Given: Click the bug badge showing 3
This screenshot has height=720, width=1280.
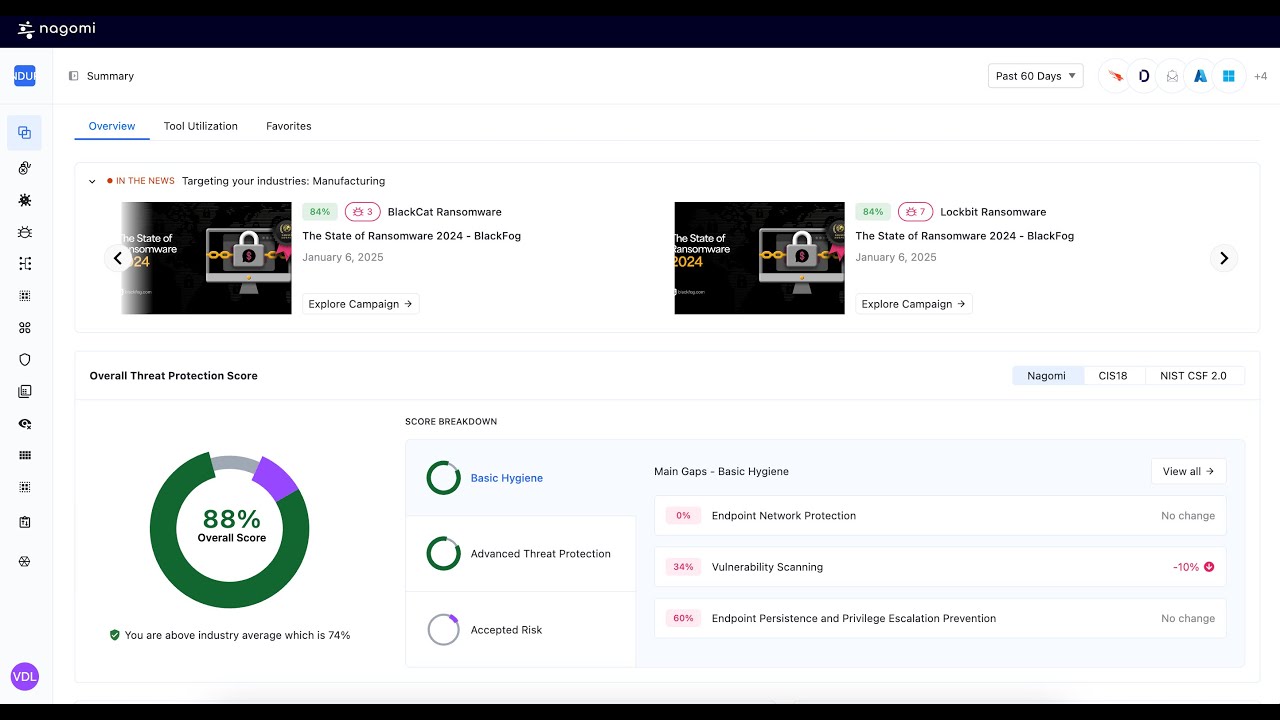Looking at the screenshot, I should 362,212.
